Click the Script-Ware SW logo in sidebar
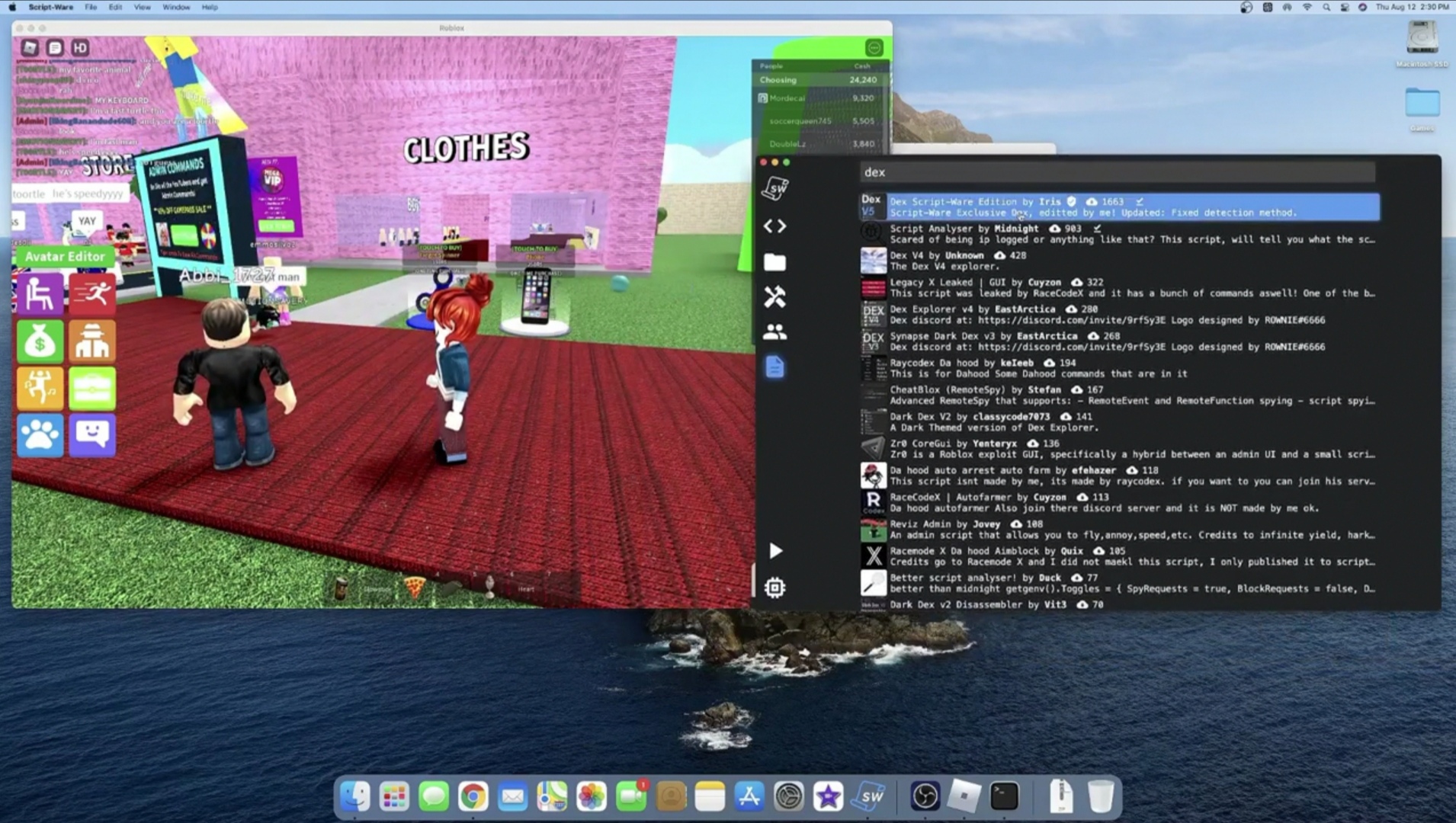Screen dimensions: 1456x823 point(775,187)
